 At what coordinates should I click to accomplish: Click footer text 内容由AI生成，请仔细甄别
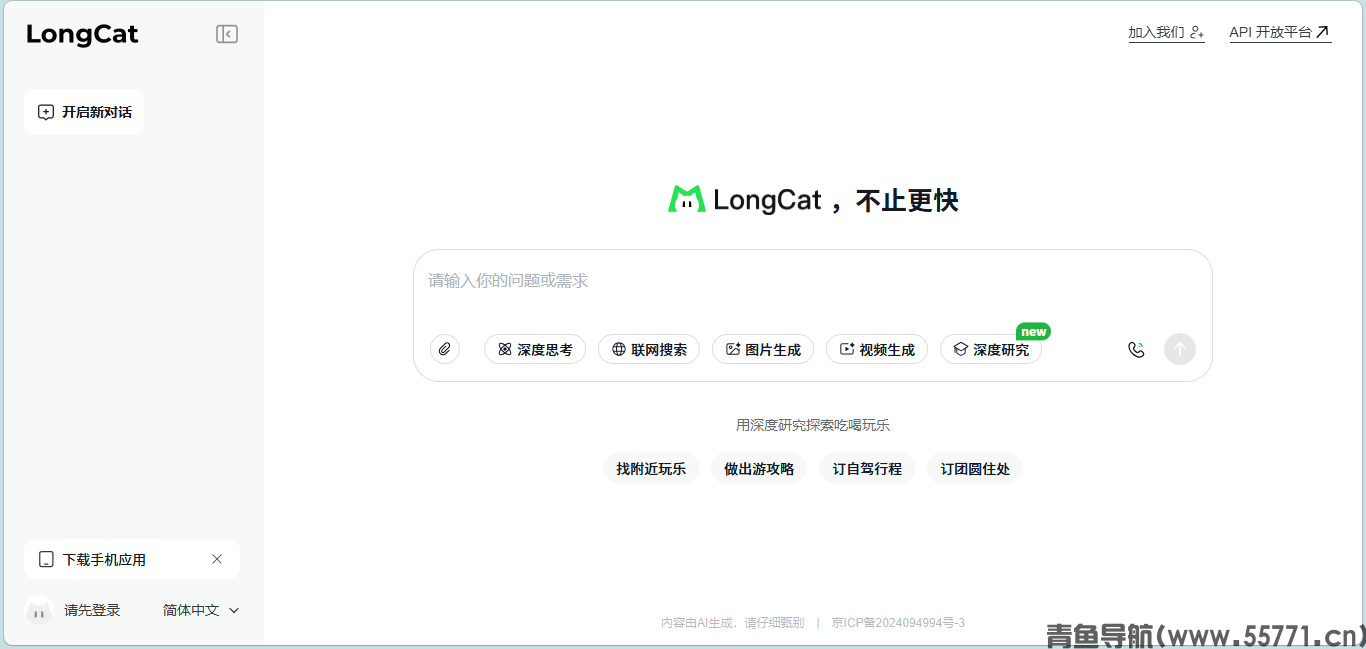coord(733,622)
